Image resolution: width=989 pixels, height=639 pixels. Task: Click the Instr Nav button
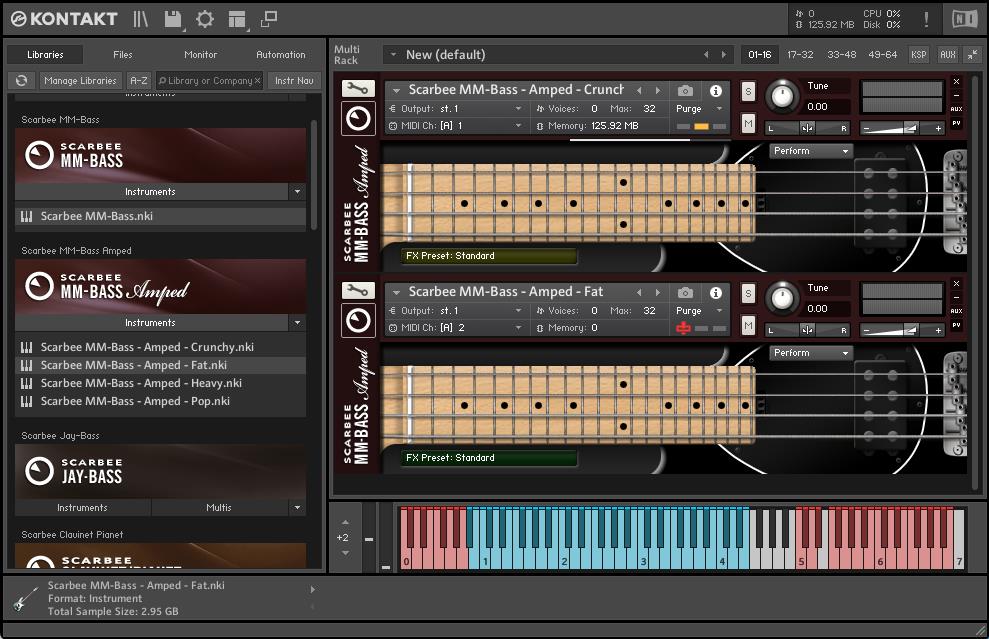click(294, 81)
